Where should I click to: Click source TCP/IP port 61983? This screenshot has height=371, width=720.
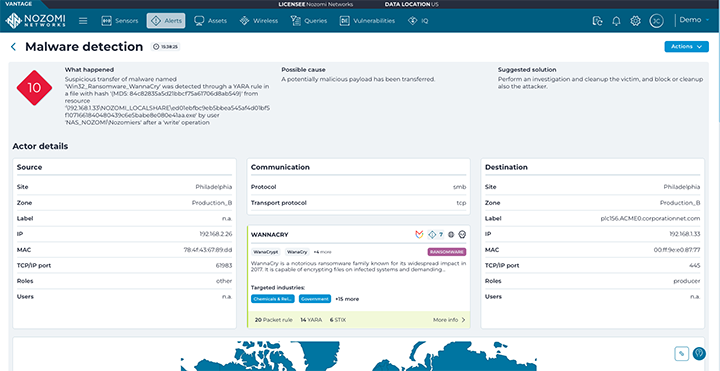click(224, 265)
